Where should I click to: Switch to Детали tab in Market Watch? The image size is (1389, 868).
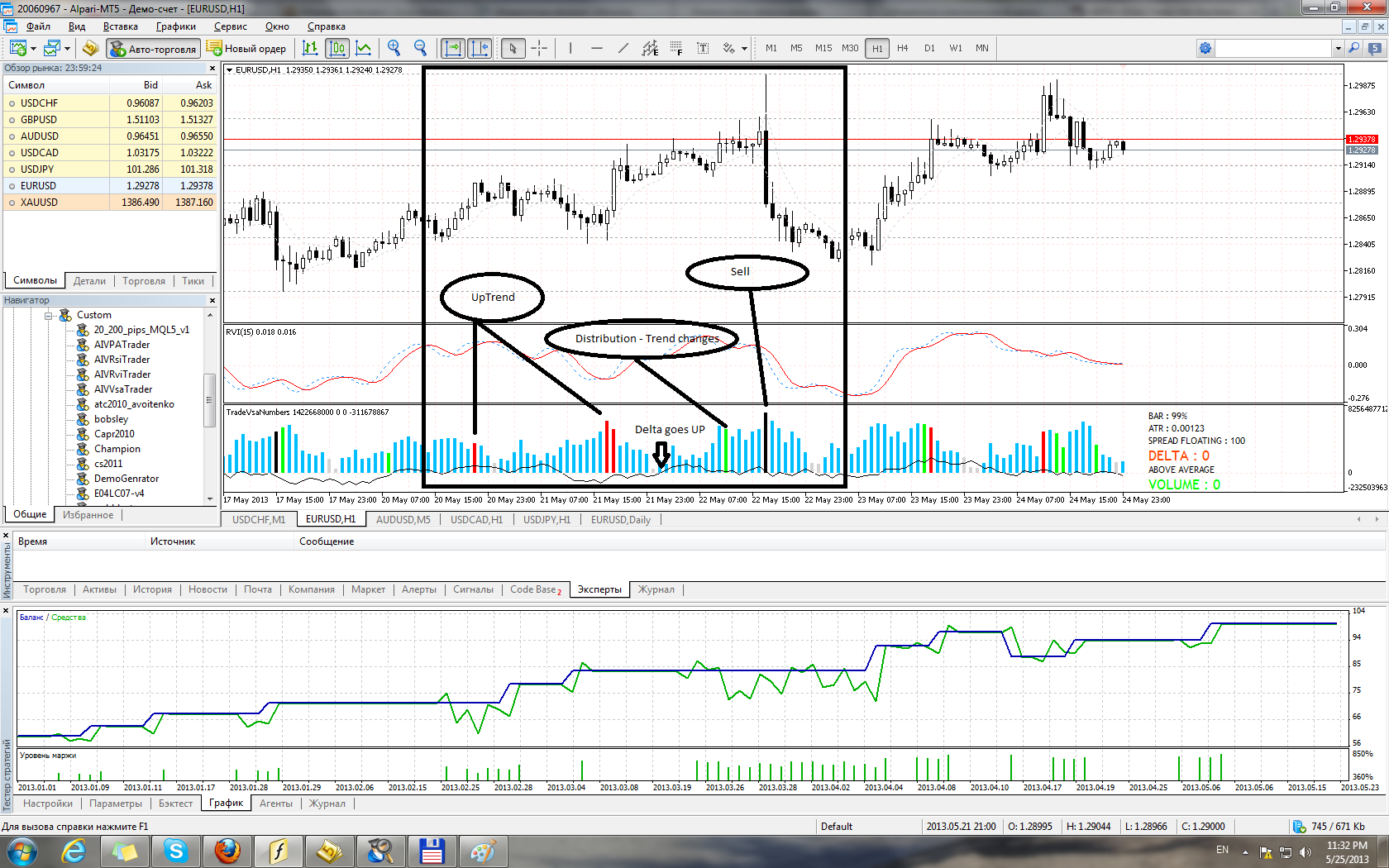point(89,281)
